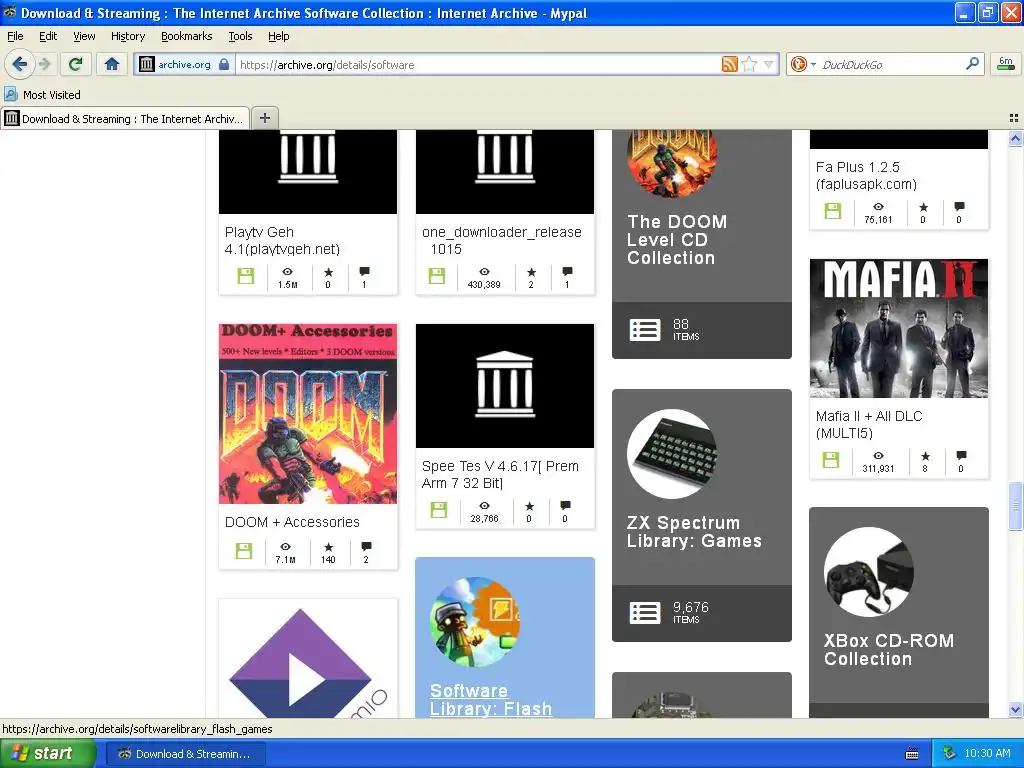Open the browser home page
The width and height of the screenshot is (1024, 768).
[x=112, y=64]
